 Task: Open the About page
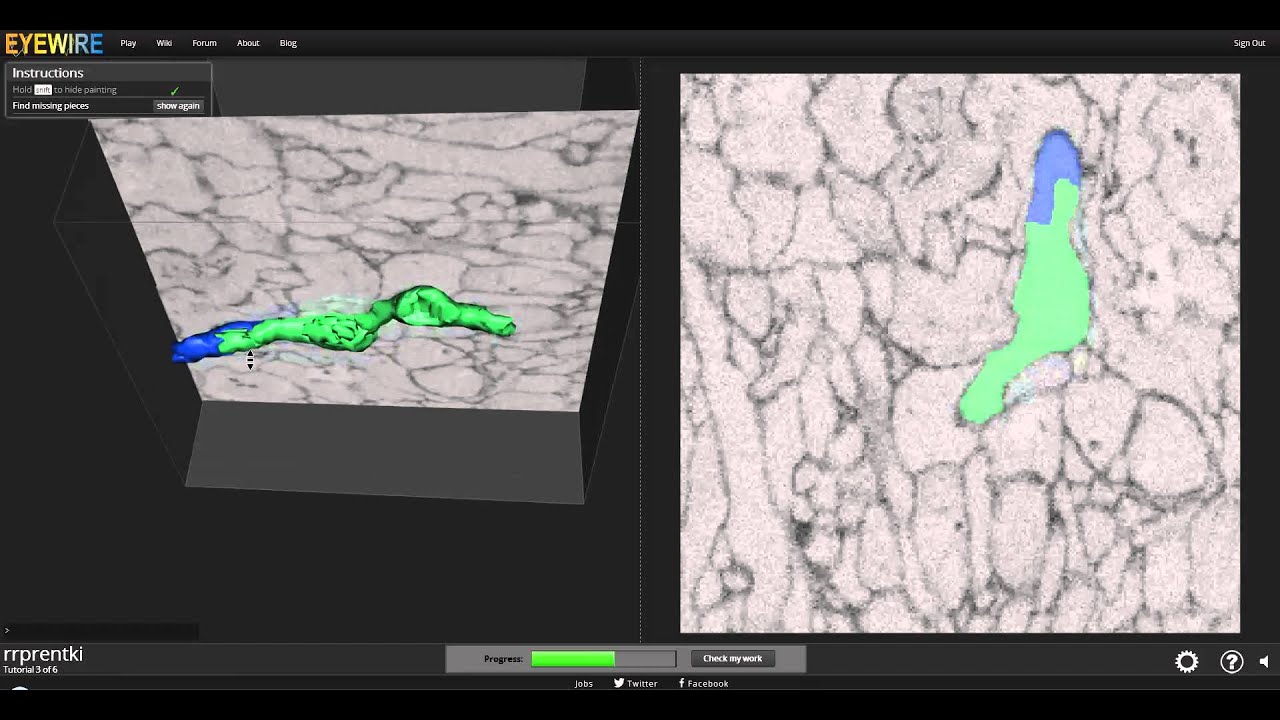point(248,43)
